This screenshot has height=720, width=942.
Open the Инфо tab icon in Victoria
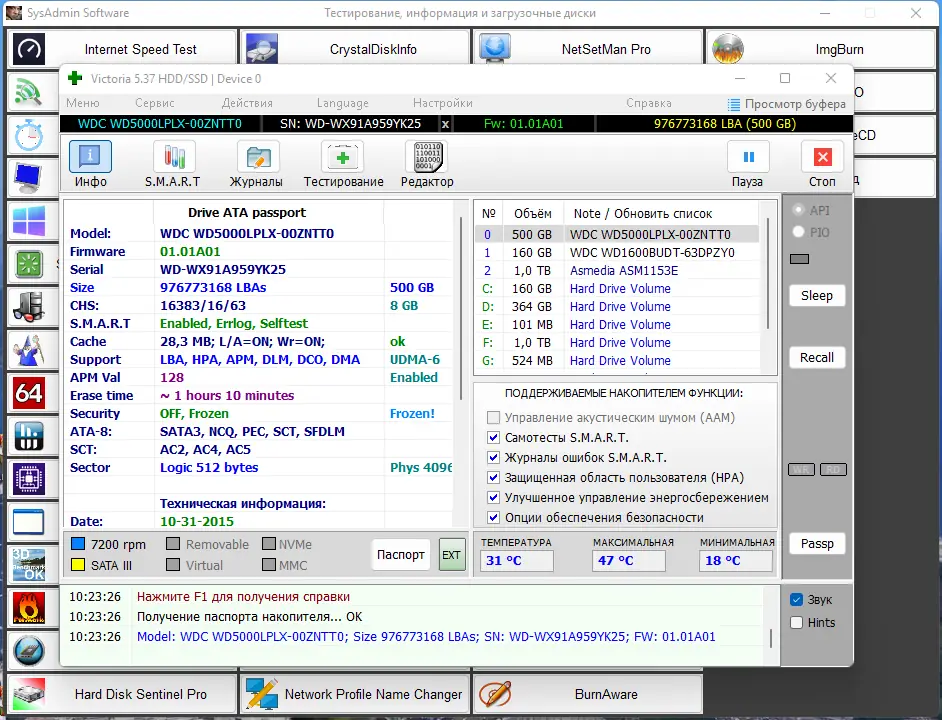(x=90, y=157)
